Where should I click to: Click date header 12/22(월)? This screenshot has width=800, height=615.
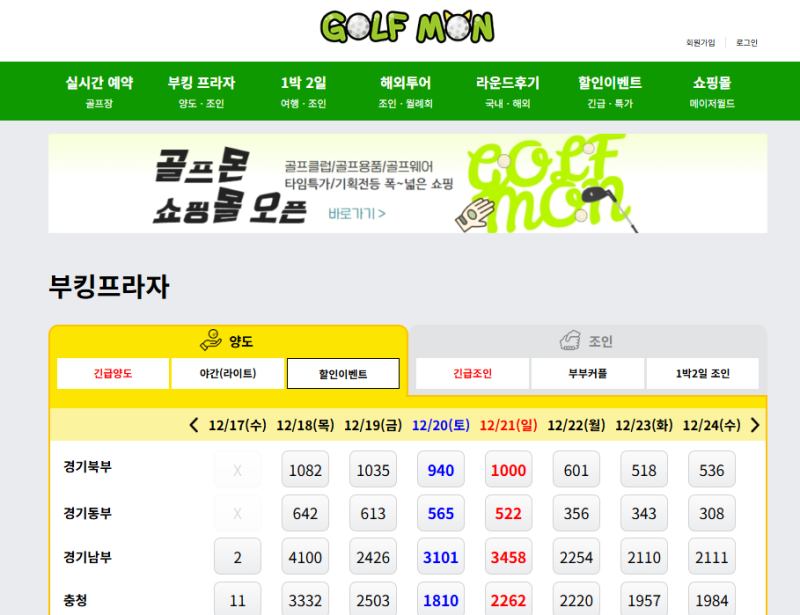[x=576, y=425]
